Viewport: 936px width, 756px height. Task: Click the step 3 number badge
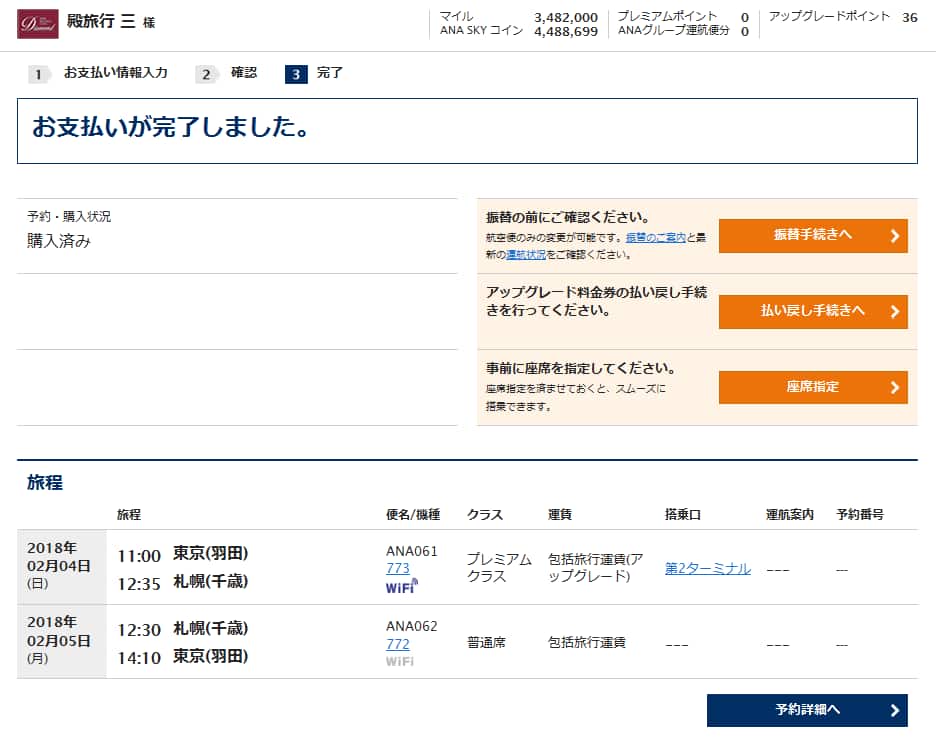(x=296, y=74)
